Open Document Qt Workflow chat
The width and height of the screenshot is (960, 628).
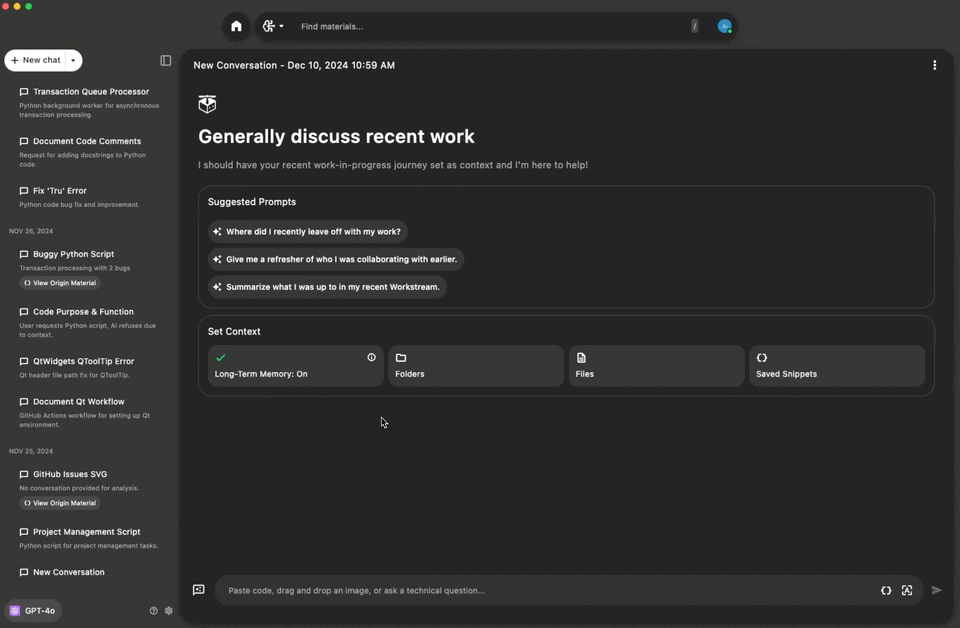[x=89, y=413]
